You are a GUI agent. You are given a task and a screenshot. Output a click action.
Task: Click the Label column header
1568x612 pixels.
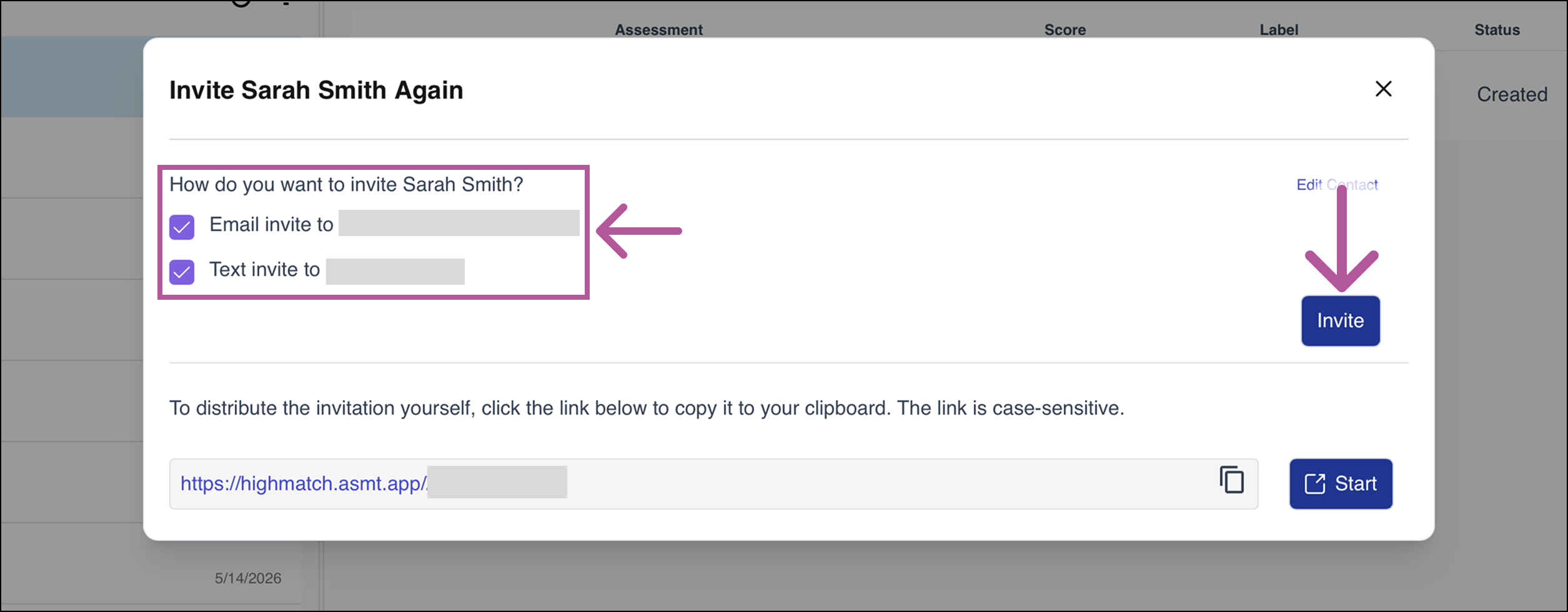click(1279, 30)
